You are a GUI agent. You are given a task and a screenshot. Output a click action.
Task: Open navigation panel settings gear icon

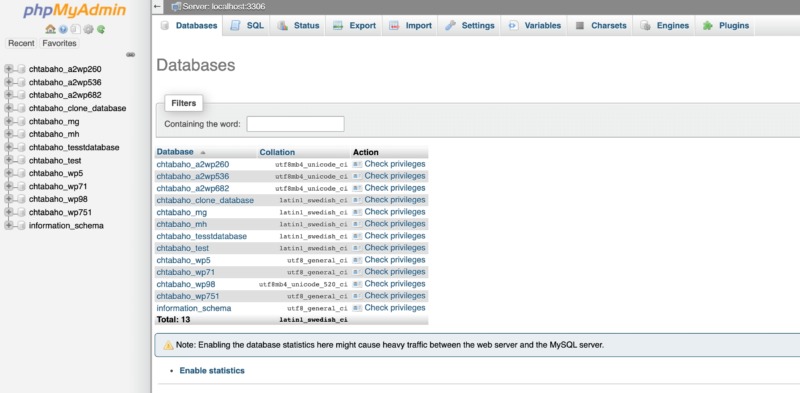(88, 29)
